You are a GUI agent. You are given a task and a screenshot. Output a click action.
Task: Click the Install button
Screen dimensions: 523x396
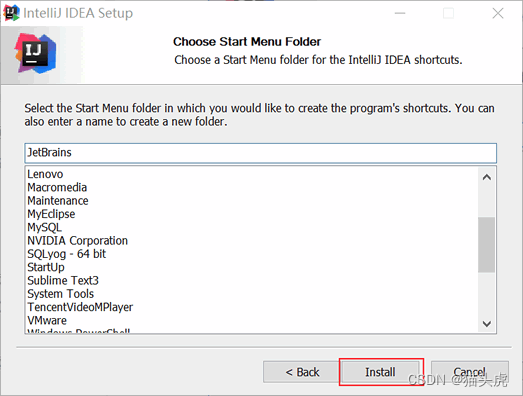380,372
